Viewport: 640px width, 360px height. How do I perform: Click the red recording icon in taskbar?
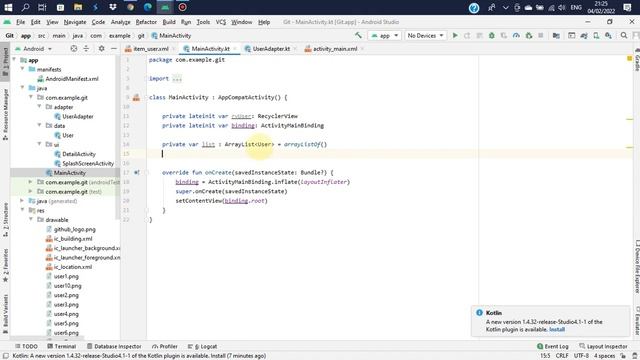coord(183,7)
